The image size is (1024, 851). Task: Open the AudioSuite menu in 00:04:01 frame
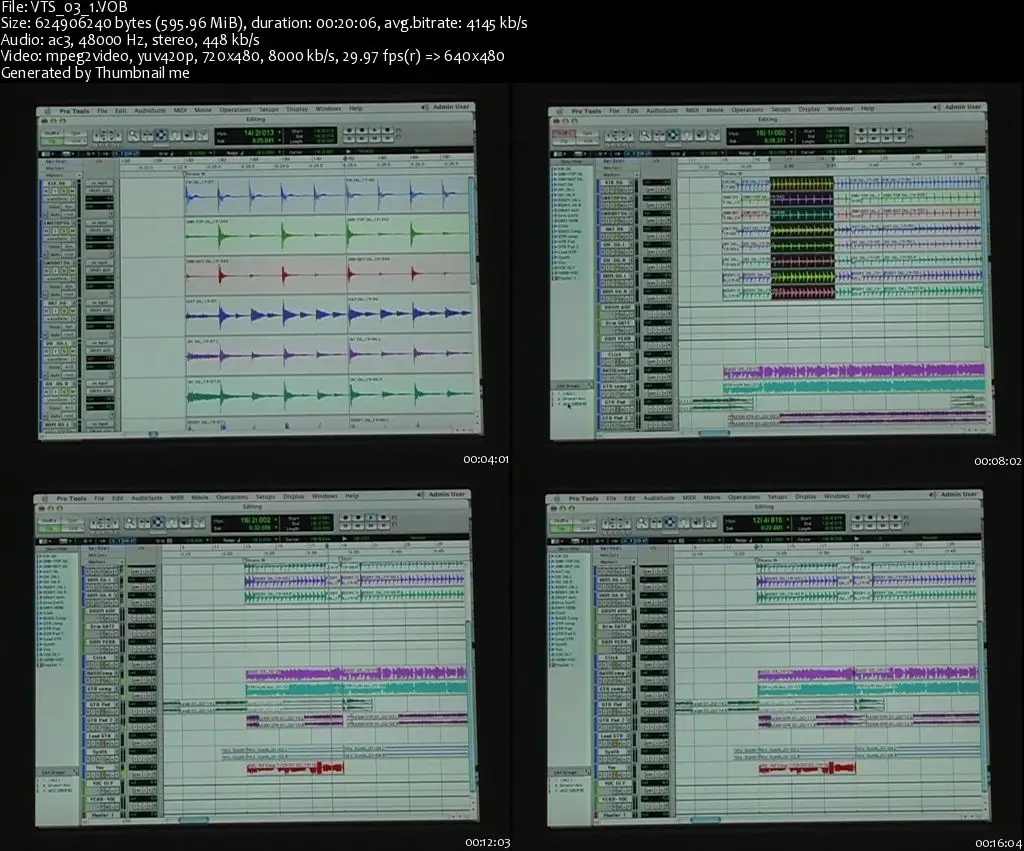pos(150,110)
